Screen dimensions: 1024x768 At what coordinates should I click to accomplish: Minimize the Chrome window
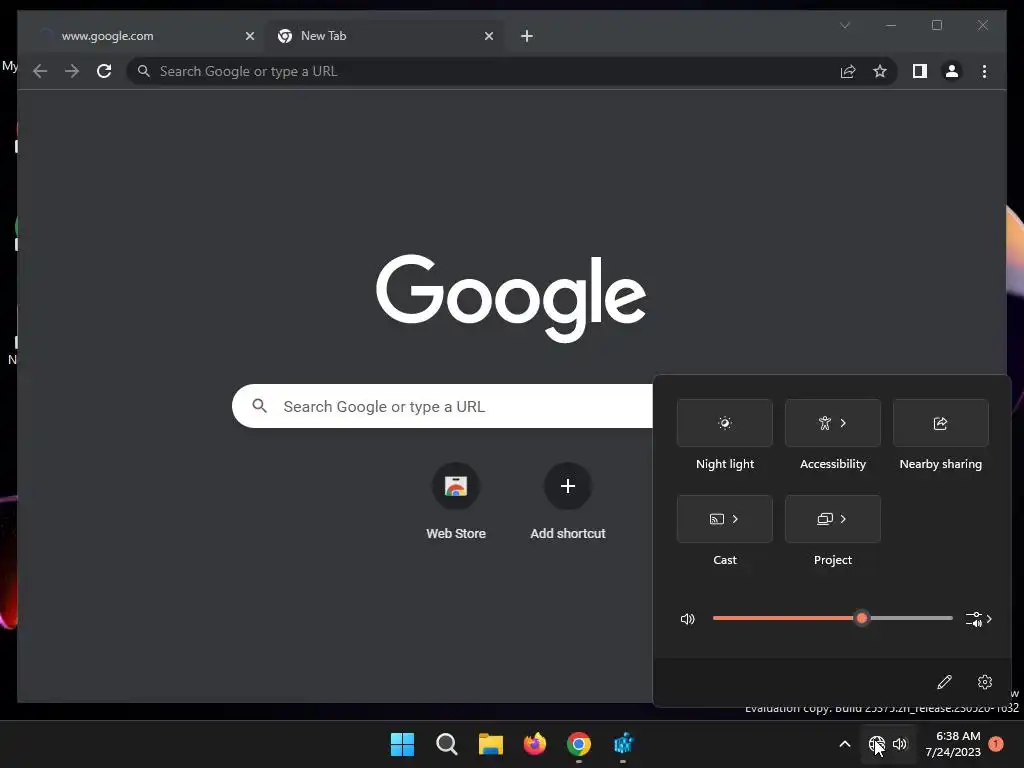[891, 25]
